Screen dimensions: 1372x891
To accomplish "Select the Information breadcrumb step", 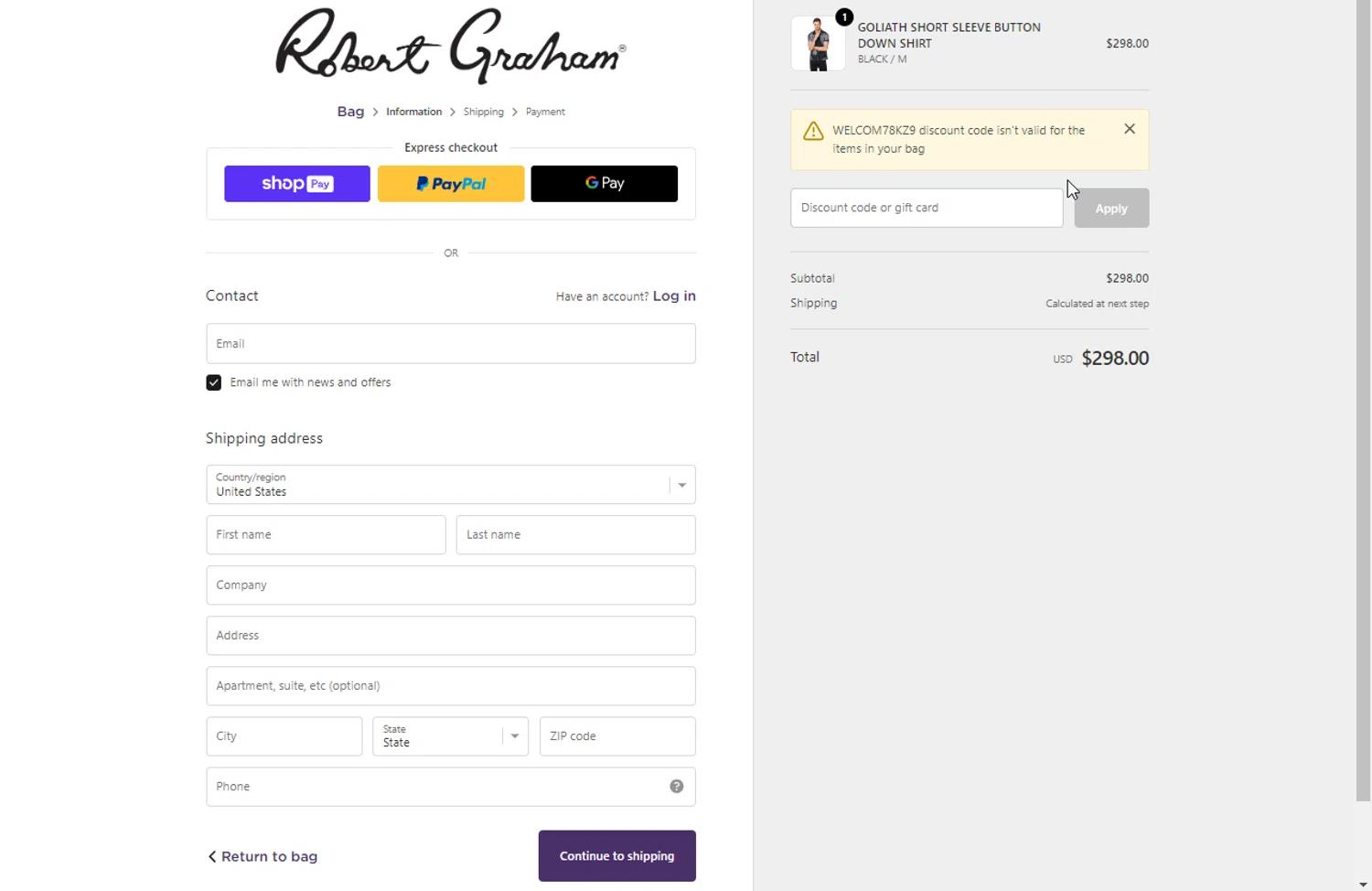I will point(413,112).
